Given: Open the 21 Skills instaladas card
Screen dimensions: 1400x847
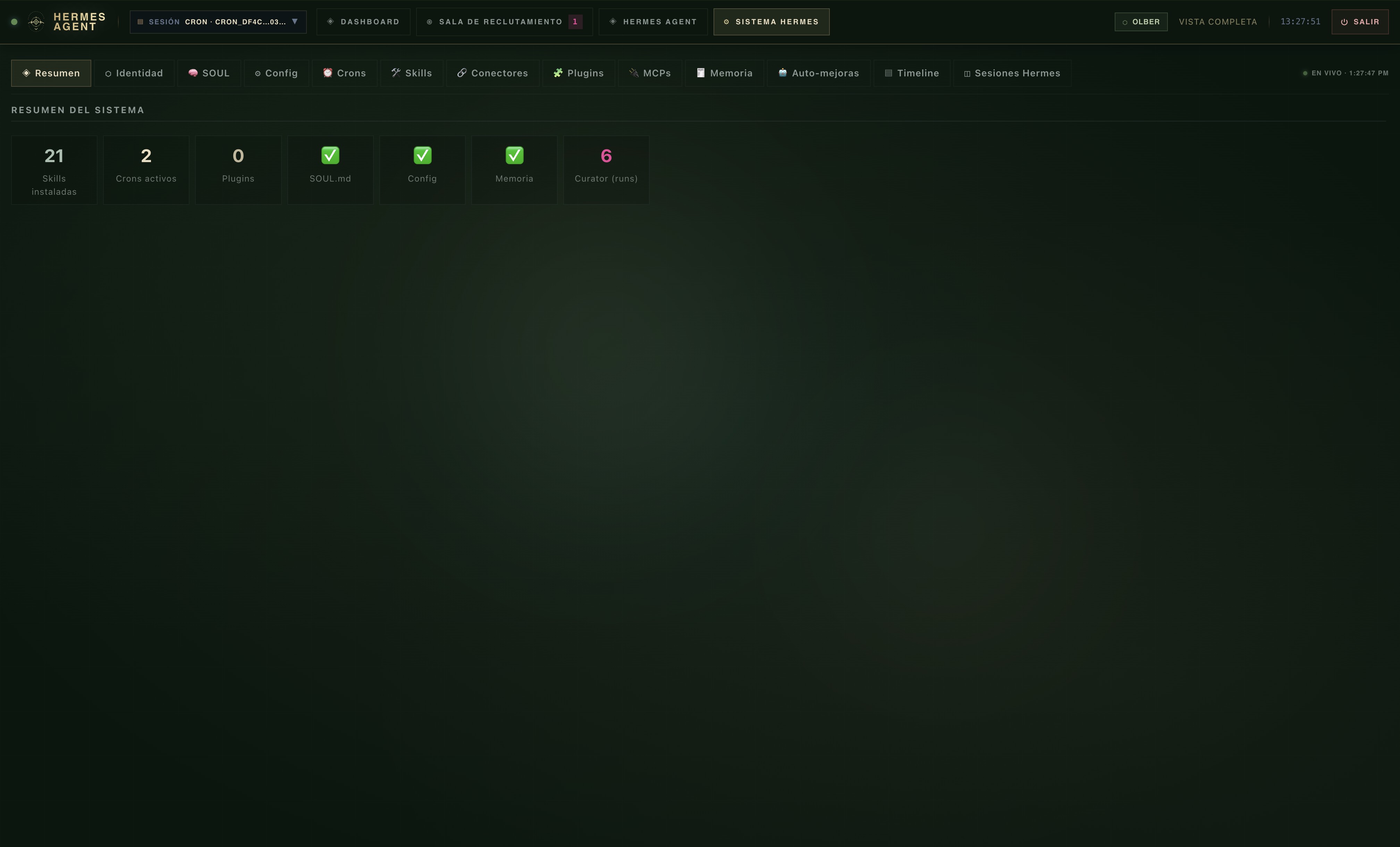Looking at the screenshot, I should (54, 169).
